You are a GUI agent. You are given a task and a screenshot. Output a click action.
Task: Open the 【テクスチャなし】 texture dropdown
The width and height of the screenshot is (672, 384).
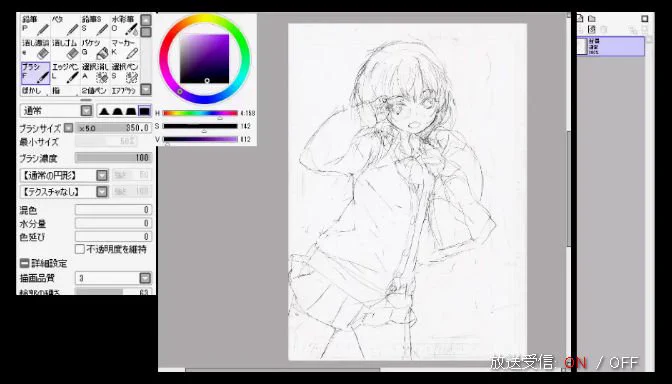pos(102,192)
